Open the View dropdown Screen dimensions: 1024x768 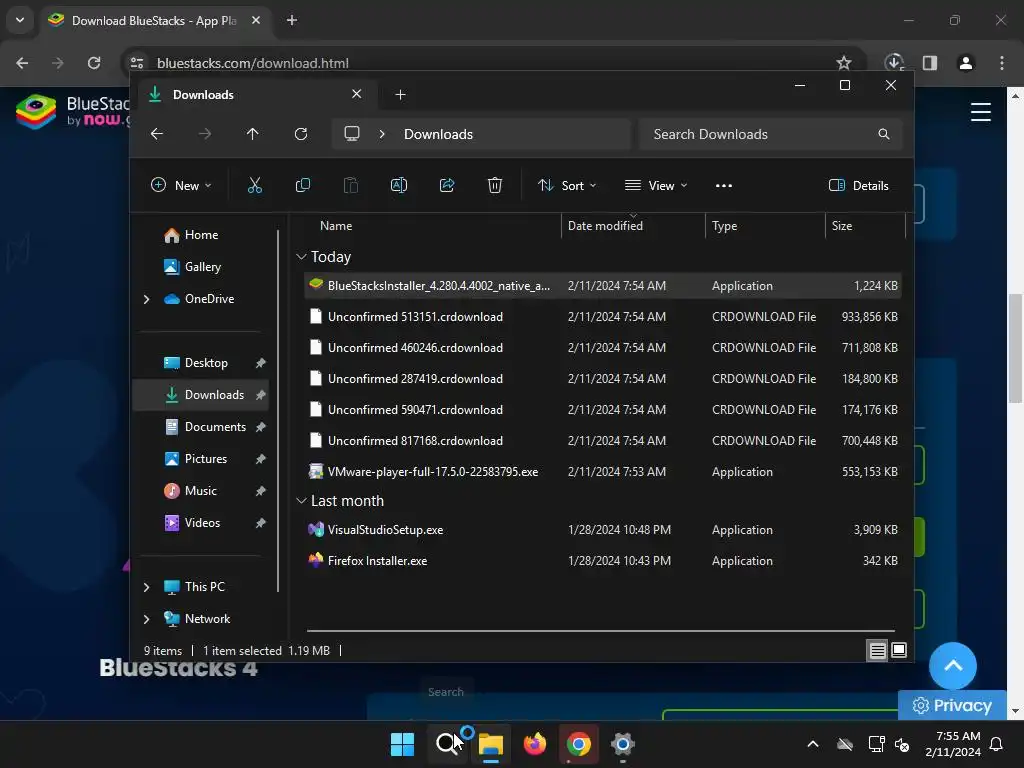656,185
